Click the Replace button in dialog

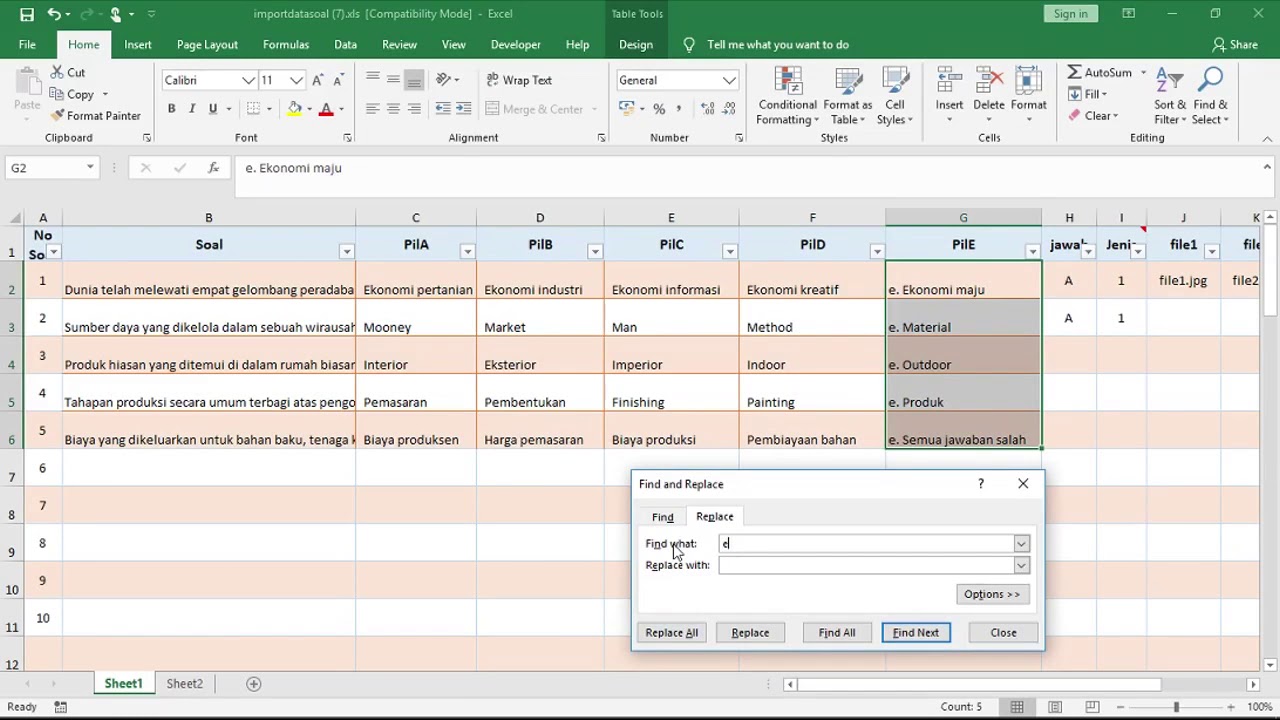750,633
